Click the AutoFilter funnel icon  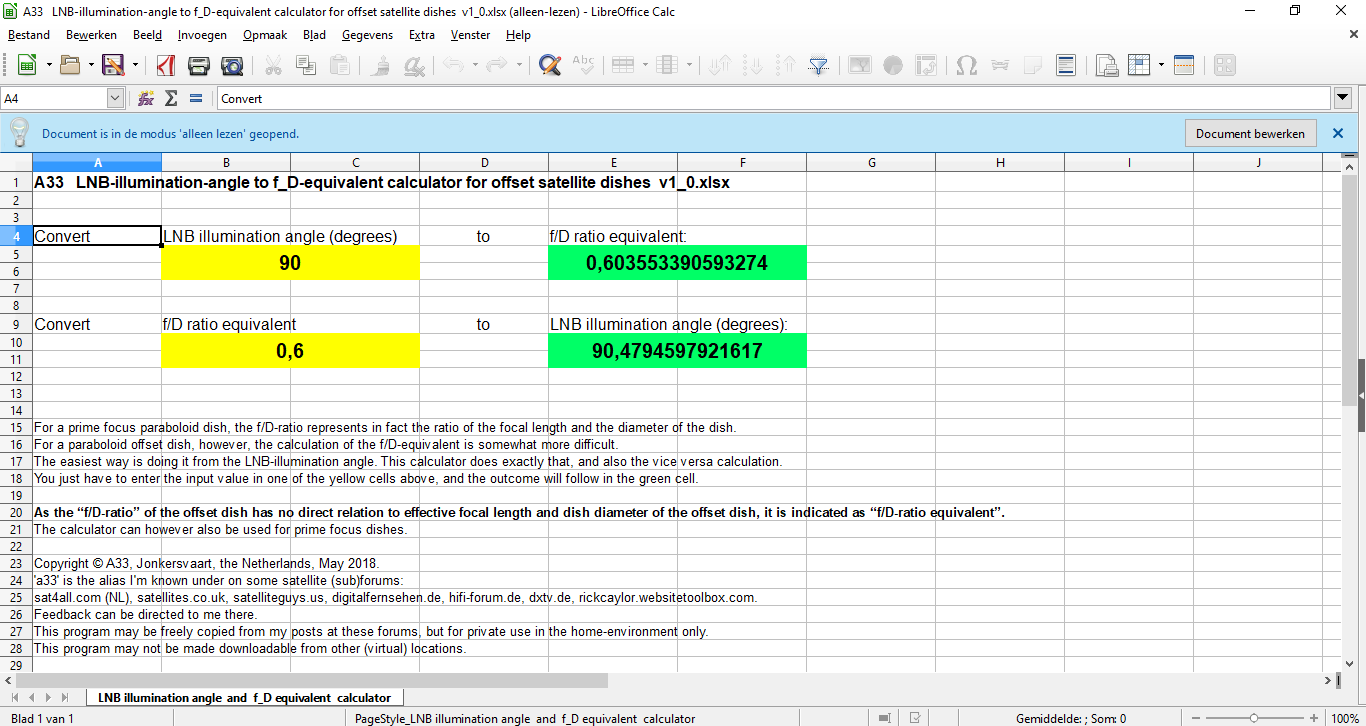pos(819,66)
